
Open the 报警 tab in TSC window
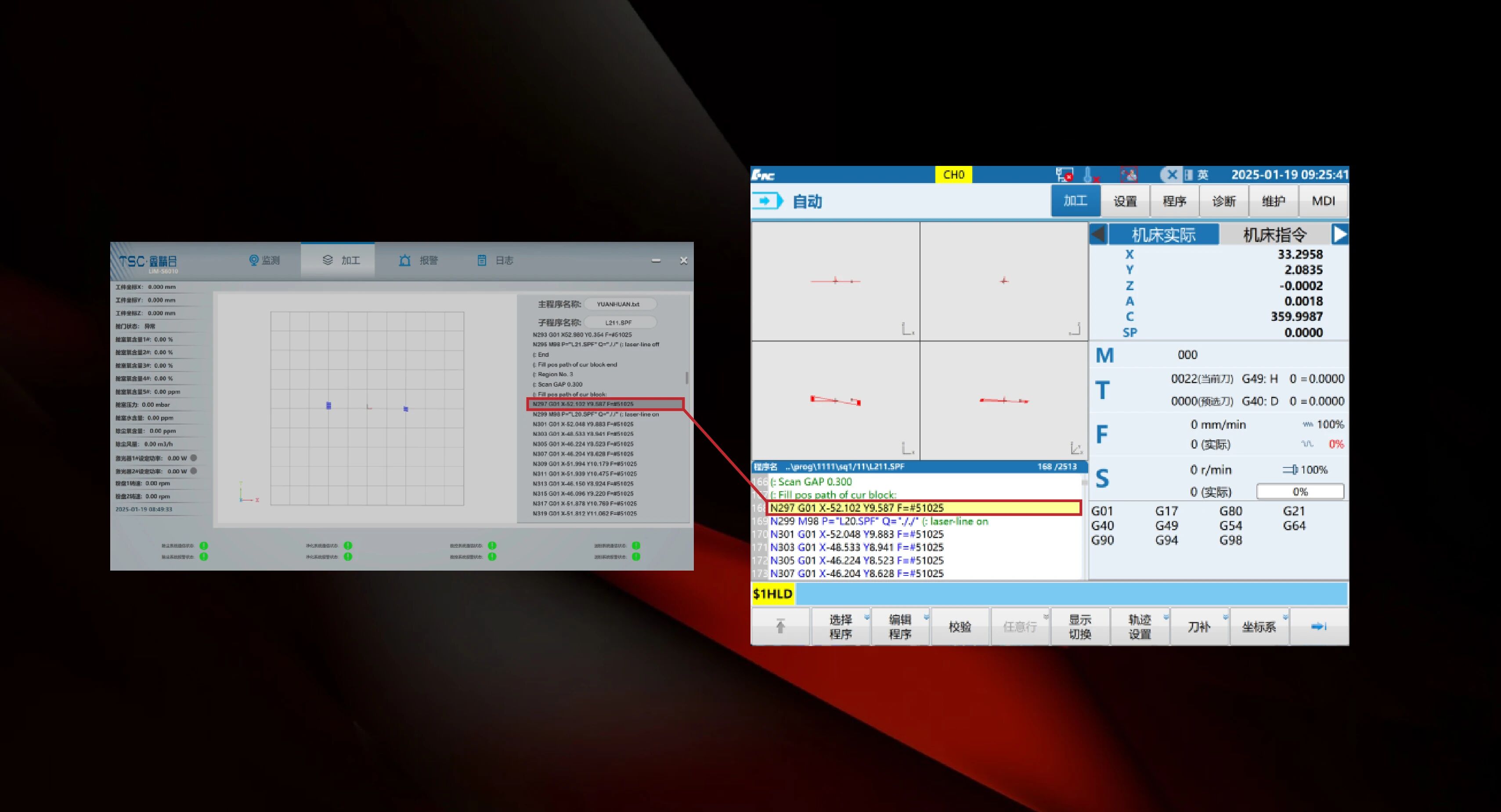(x=419, y=260)
